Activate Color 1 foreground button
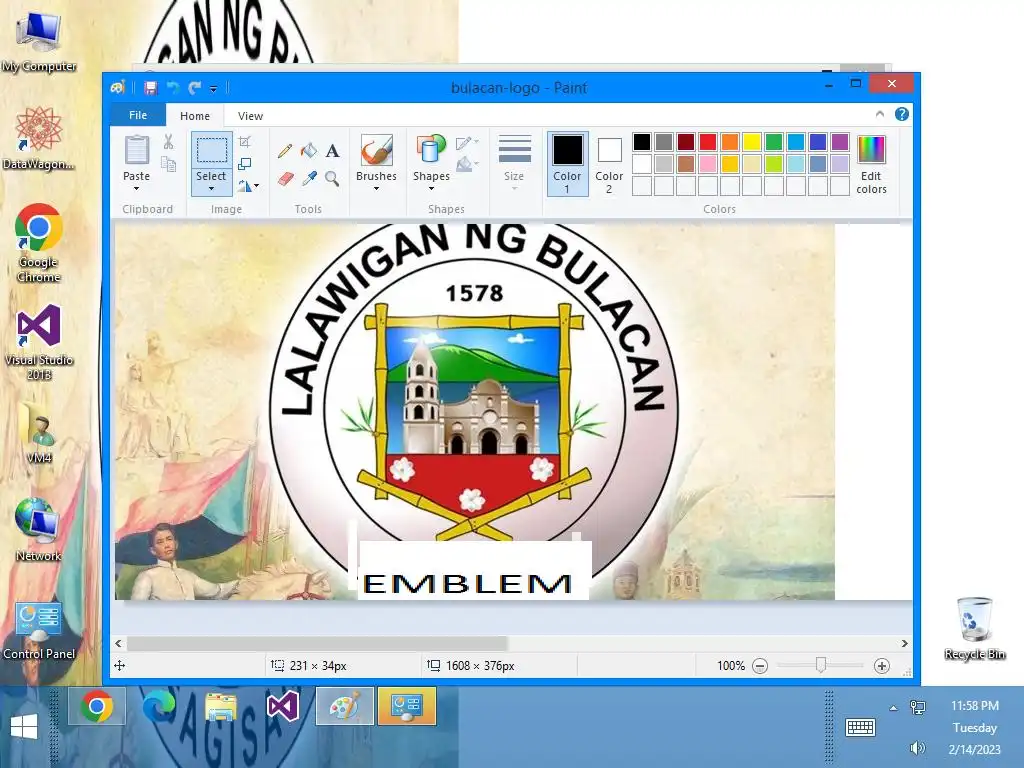Image resolution: width=1024 pixels, height=768 pixels. point(567,164)
